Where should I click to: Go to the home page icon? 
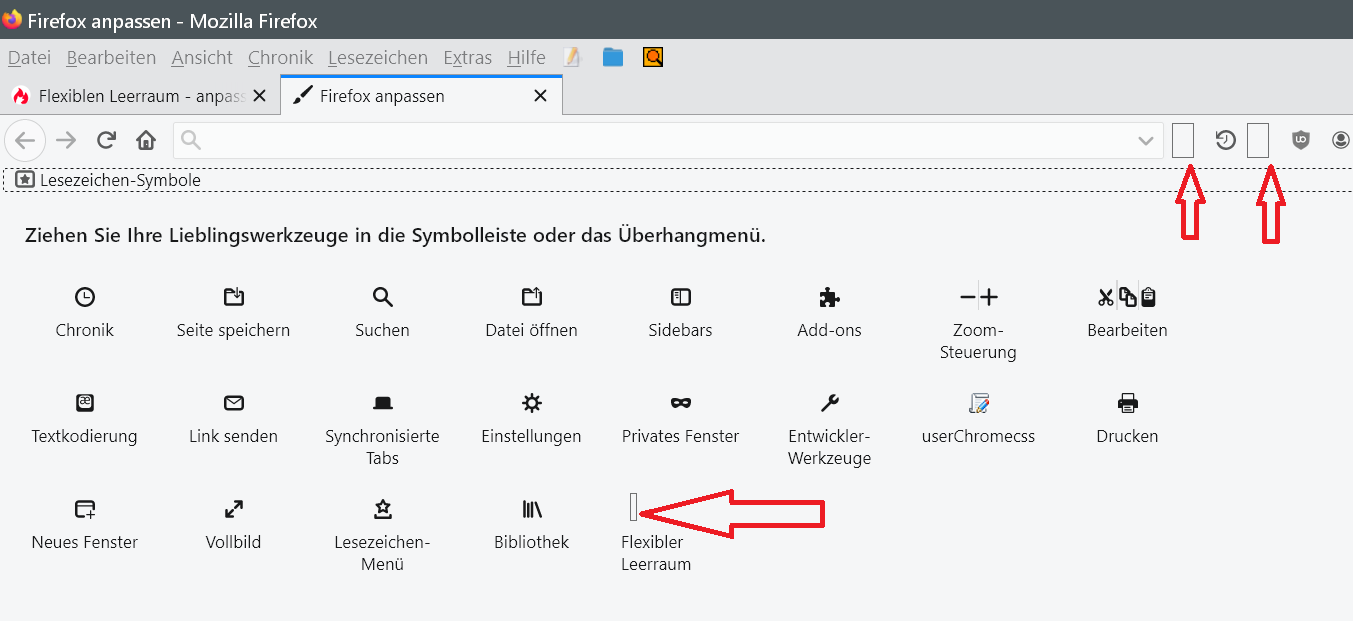pyautogui.click(x=146, y=140)
